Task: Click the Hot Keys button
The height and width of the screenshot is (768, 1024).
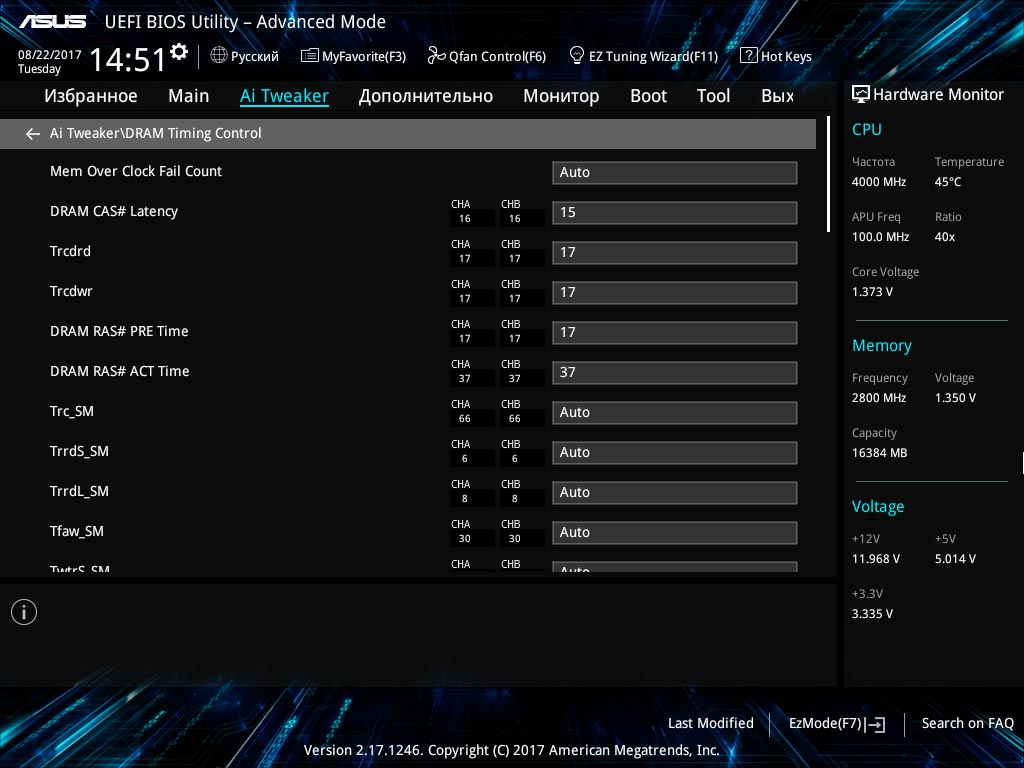Action: (776, 56)
